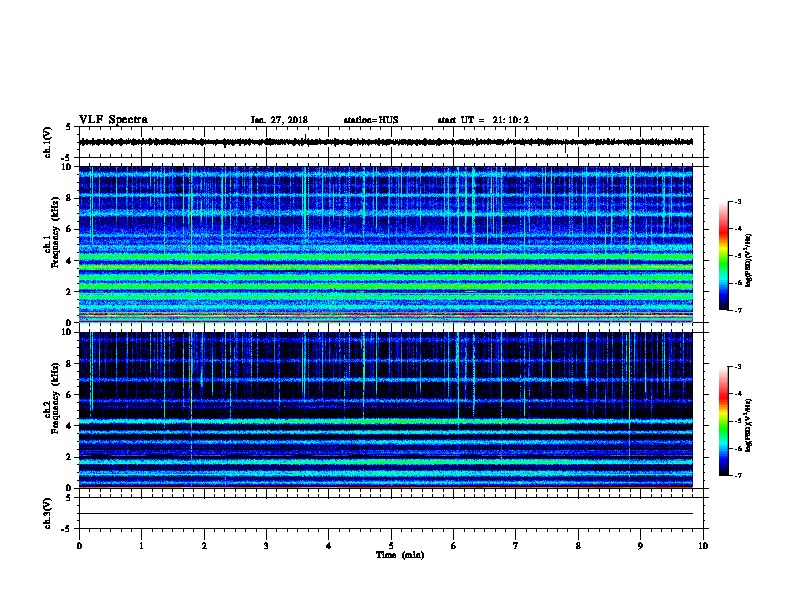The width and height of the screenshot is (792, 612).
Task: Click the time axis tick label "3"
Action: coord(266,546)
